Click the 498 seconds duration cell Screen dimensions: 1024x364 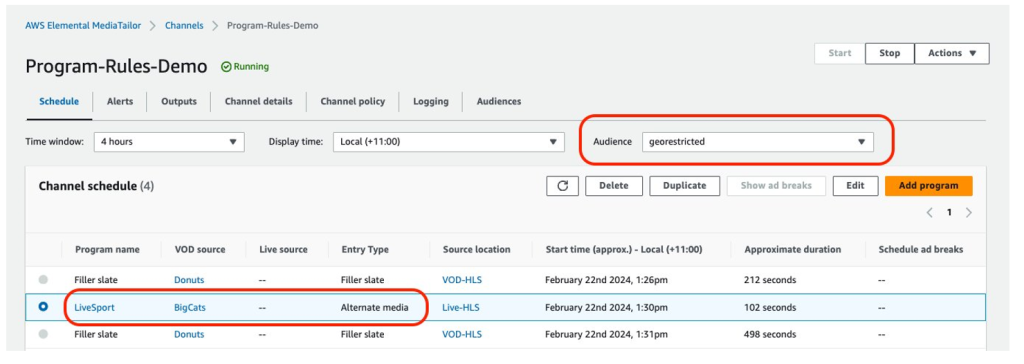(770, 334)
